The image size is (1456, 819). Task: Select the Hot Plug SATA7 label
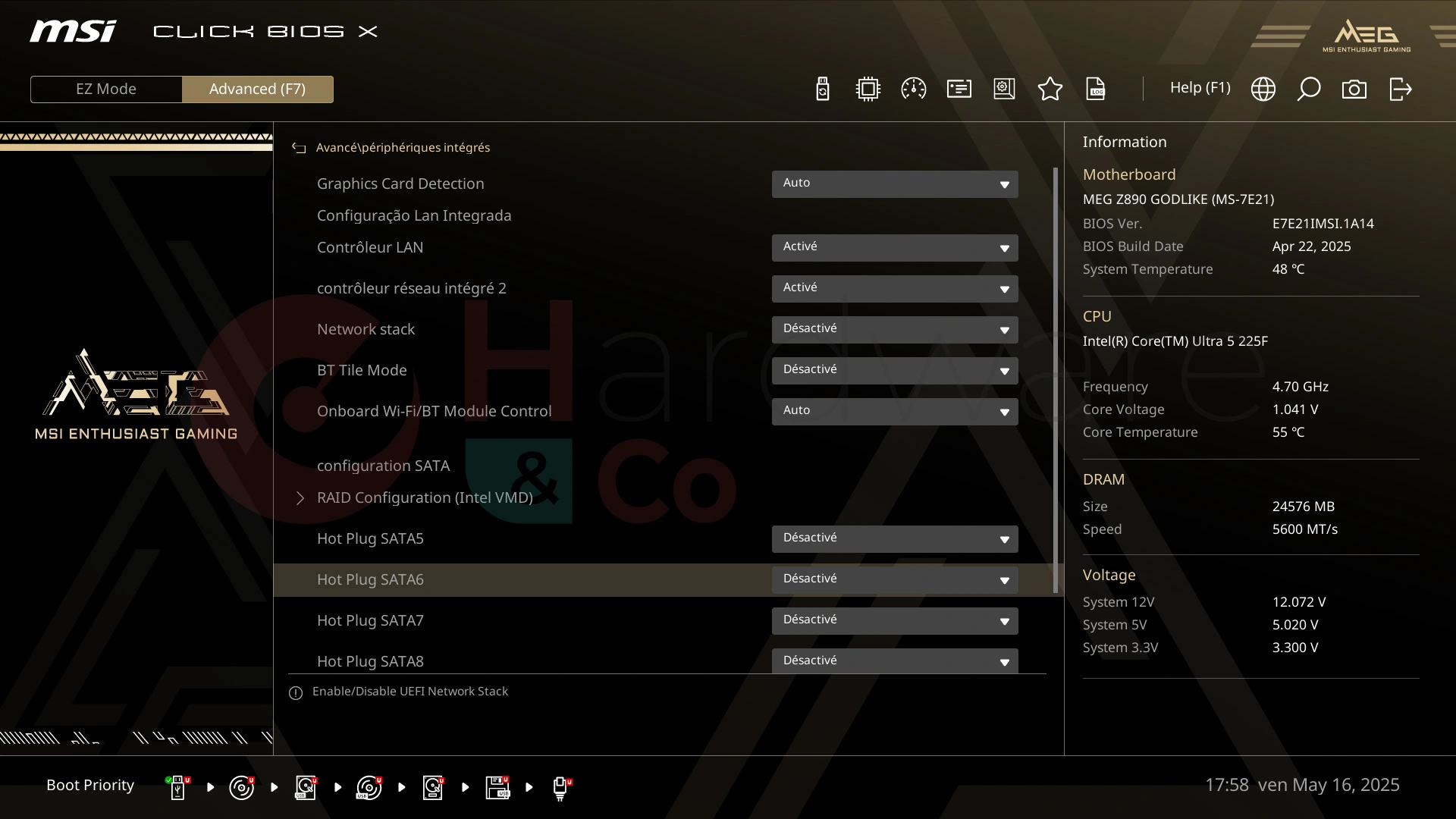coord(370,620)
